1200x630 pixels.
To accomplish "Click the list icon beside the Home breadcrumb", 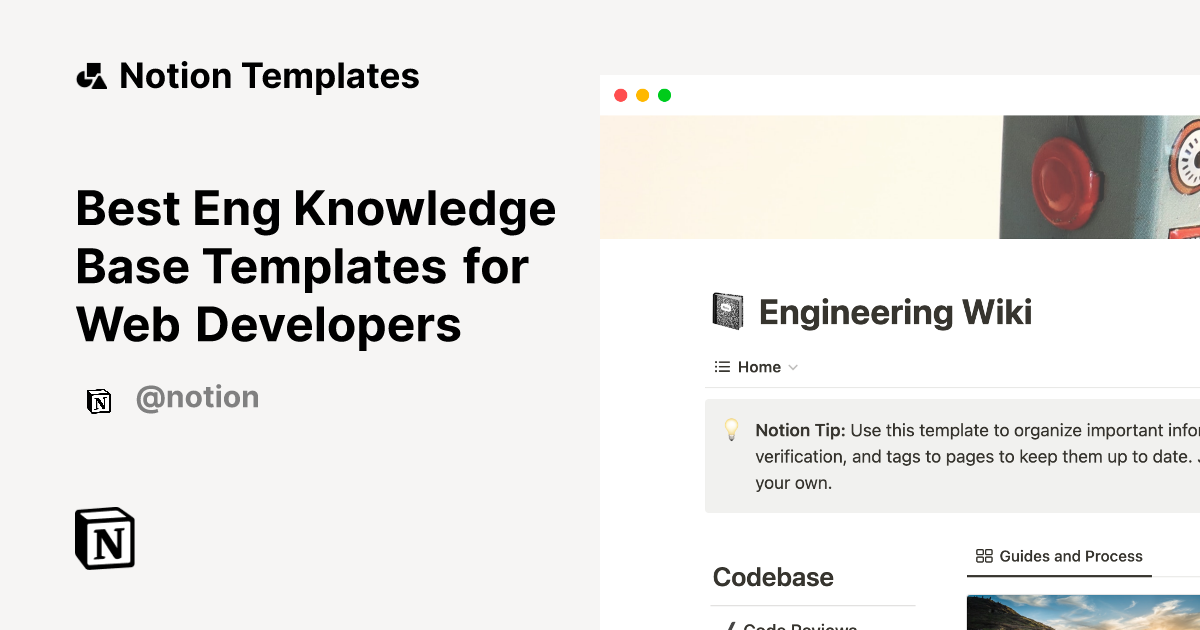I will click(x=720, y=367).
